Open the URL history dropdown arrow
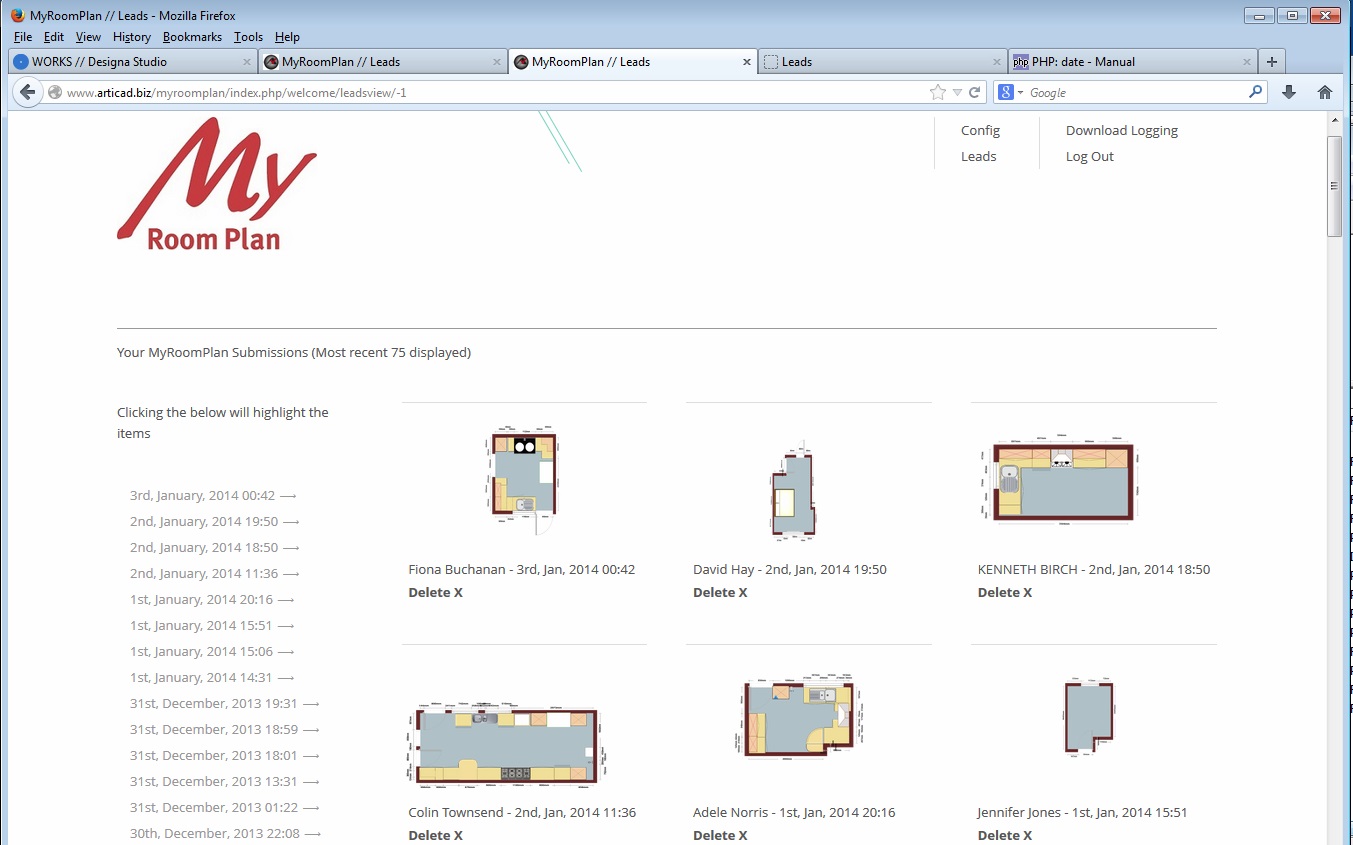The width and height of the screenshot is (1353, 845). [x=957, y=92]
